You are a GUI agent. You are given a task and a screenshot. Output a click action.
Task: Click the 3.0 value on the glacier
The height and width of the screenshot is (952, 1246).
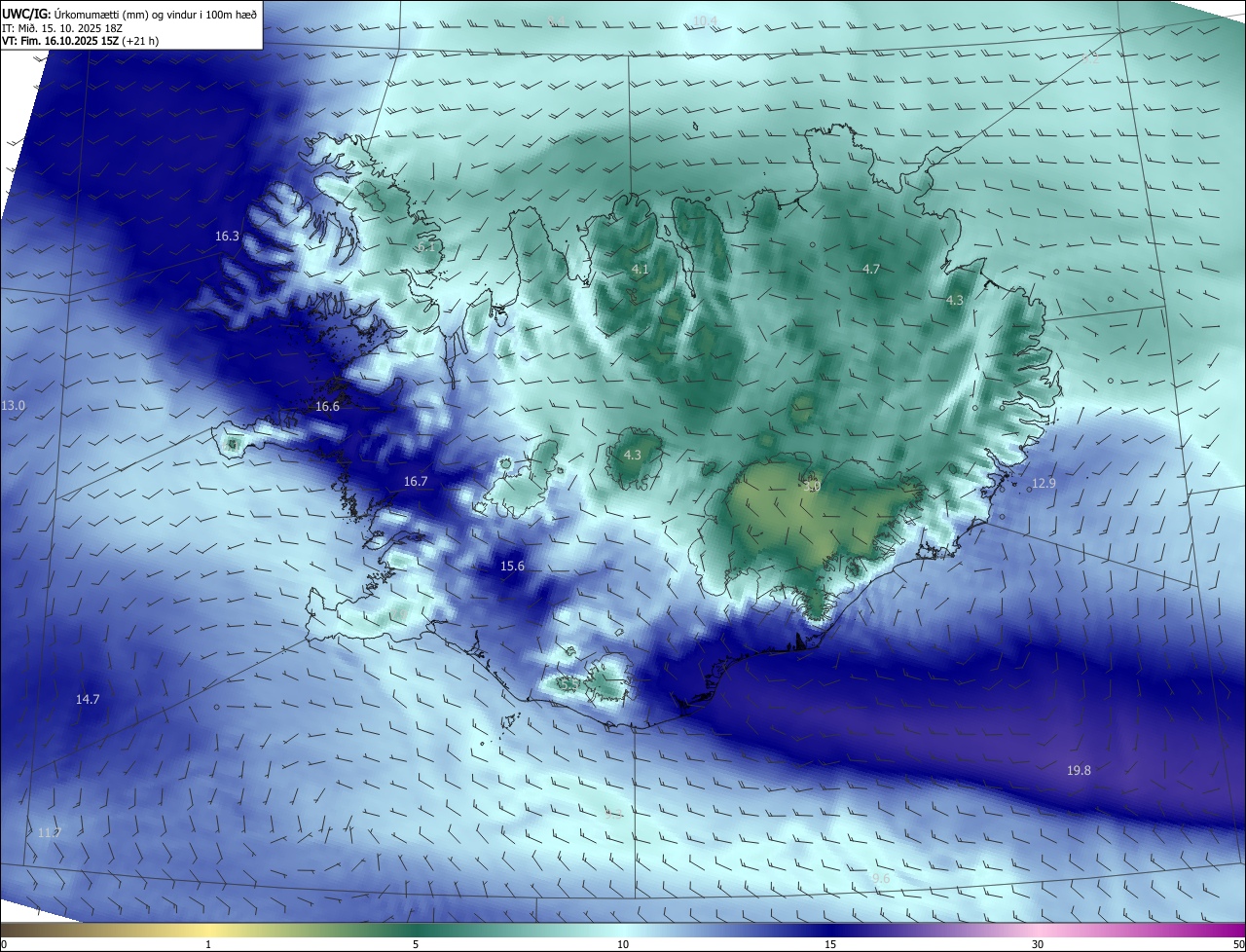(812, 487)
